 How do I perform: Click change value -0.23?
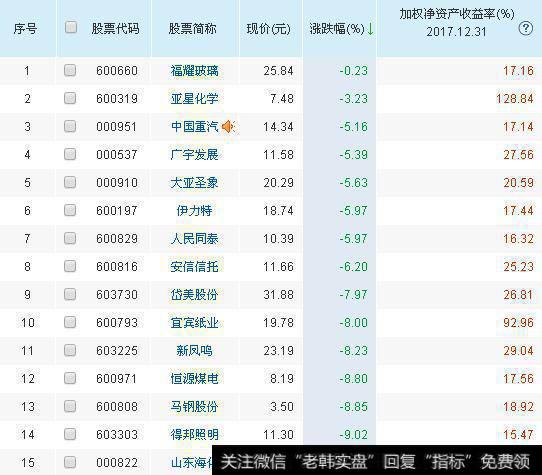coord(353,71)
